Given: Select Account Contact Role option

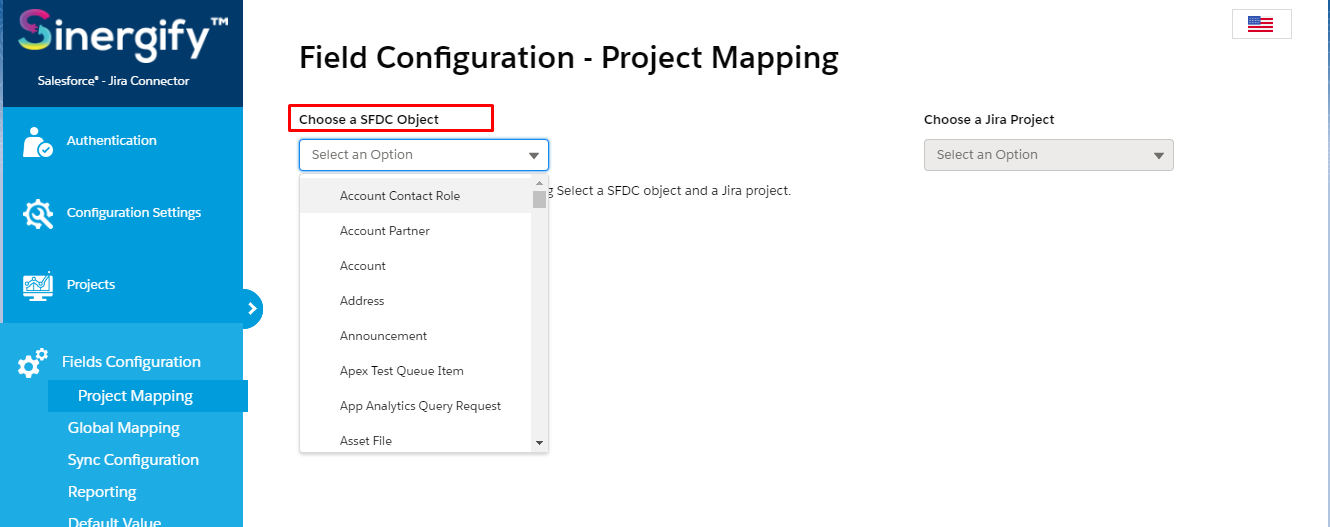Looking at the screenshot, I should coord(416,196).
